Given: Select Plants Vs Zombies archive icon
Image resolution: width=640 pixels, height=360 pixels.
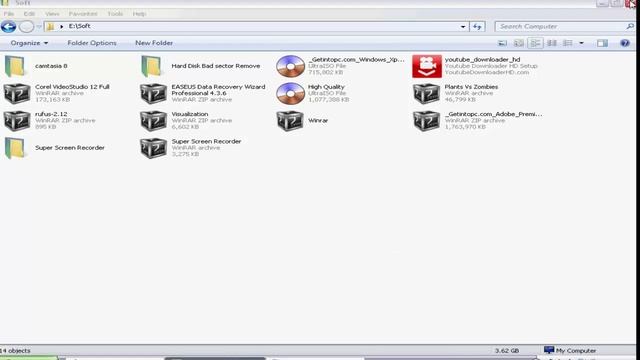Looking at the screenshot, I should (426, 93).
